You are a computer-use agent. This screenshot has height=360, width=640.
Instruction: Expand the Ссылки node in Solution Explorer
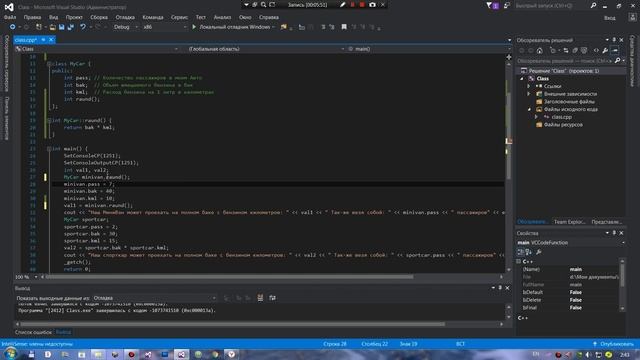click(529, 86)
